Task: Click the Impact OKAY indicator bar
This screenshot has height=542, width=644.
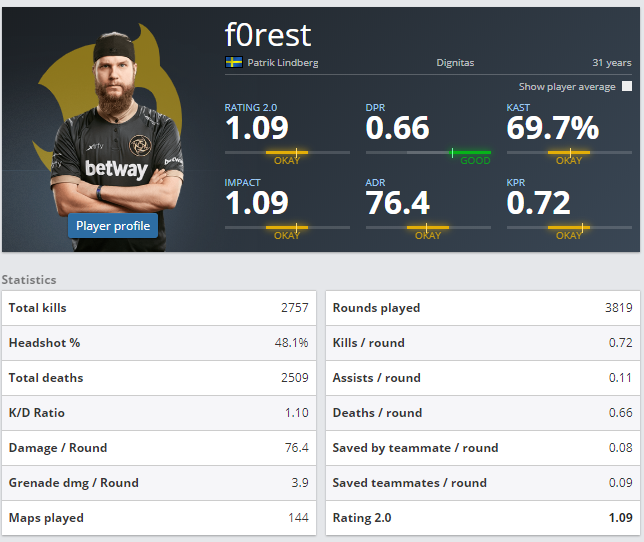Action: (287, 227)
